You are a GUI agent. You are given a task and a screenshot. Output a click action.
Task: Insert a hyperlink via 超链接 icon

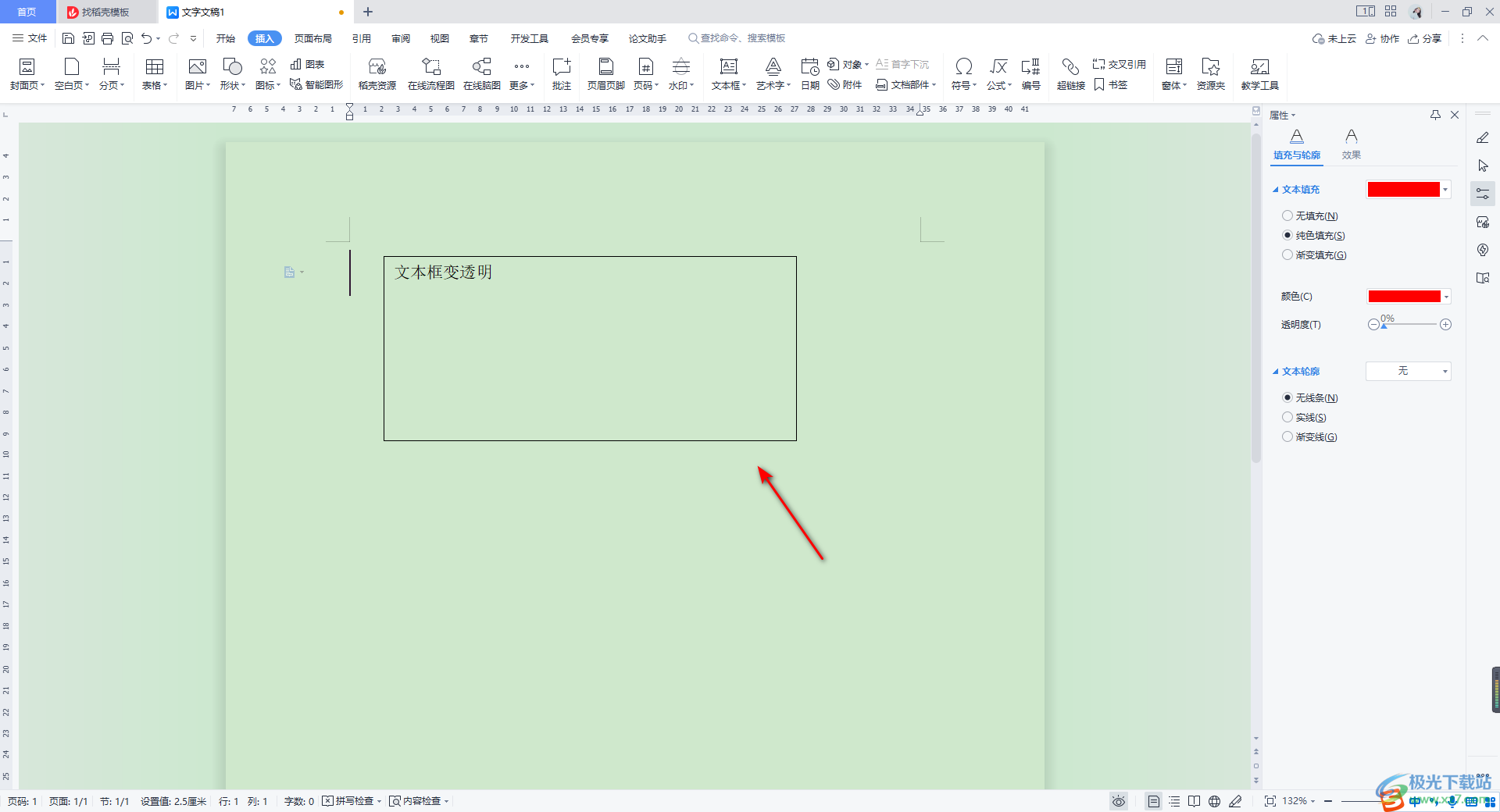tap(1070, 73)
